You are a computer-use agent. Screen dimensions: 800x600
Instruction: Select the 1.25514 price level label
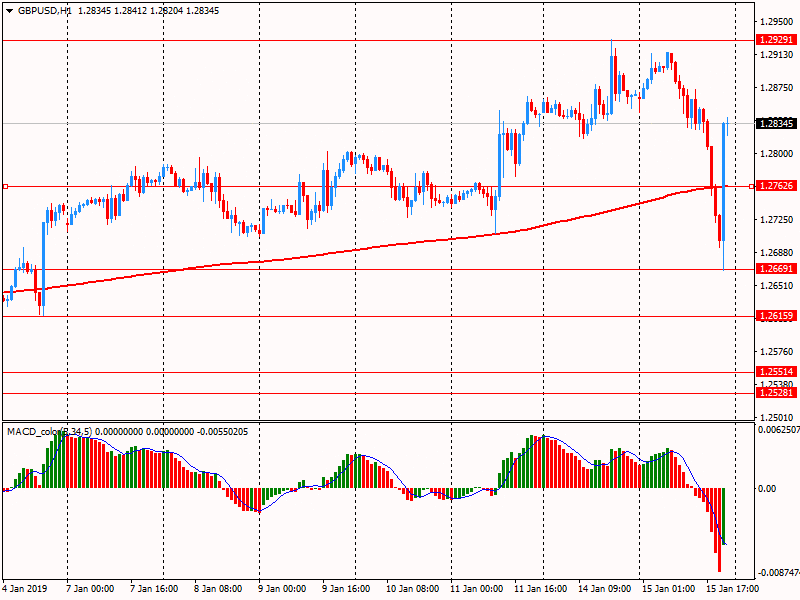click(776, 372)
